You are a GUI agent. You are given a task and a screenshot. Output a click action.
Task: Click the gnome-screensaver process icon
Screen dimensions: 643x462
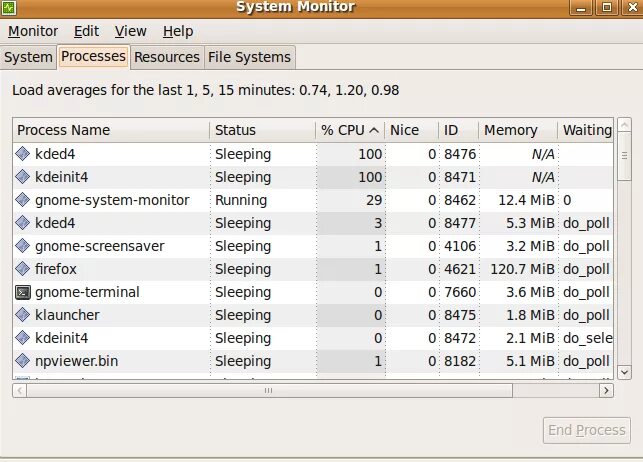[x=24, y=247]
